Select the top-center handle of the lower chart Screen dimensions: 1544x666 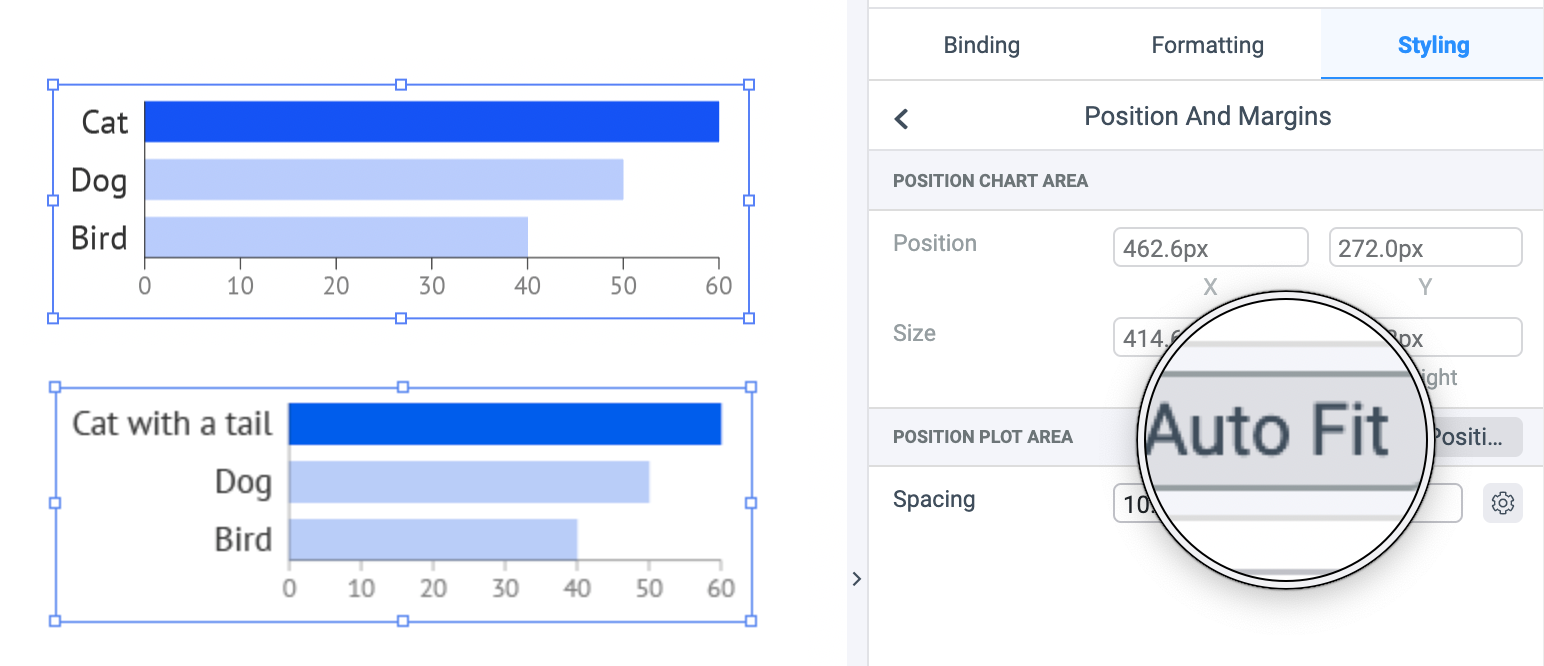pyautogui.click(x=403, y=387)
